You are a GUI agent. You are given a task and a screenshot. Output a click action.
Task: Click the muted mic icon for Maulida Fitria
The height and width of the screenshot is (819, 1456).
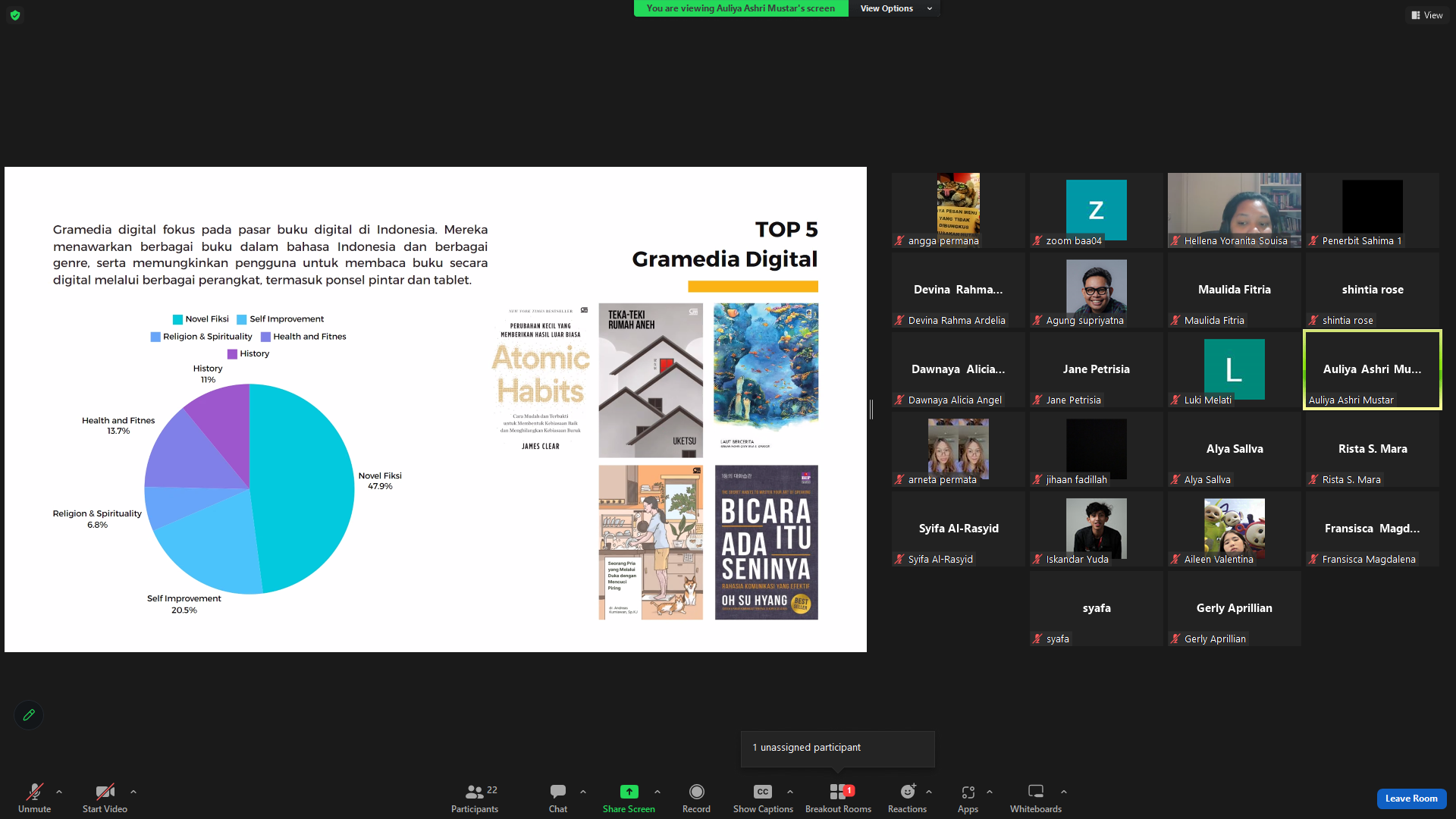pyautogui.click(x=1175, y=321)
